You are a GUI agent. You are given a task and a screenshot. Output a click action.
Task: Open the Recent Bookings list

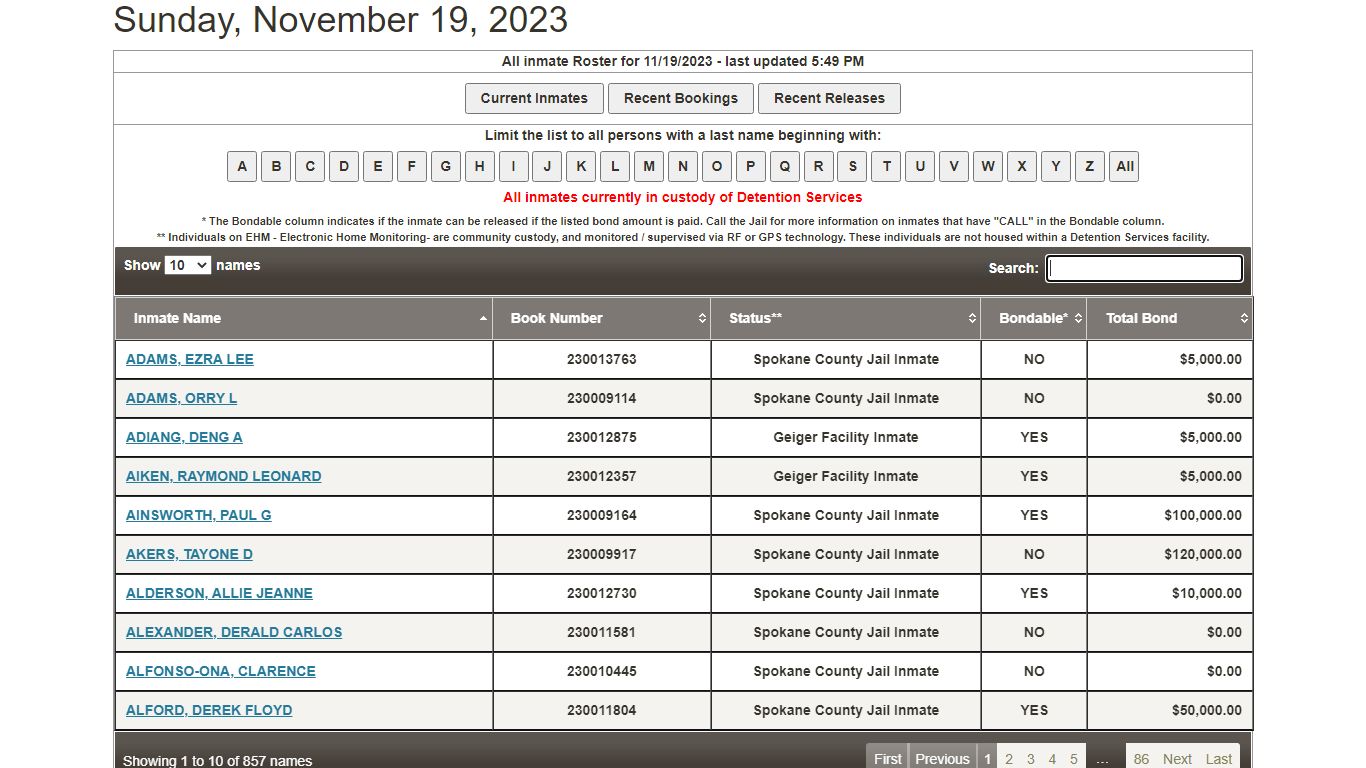point(681,98)
